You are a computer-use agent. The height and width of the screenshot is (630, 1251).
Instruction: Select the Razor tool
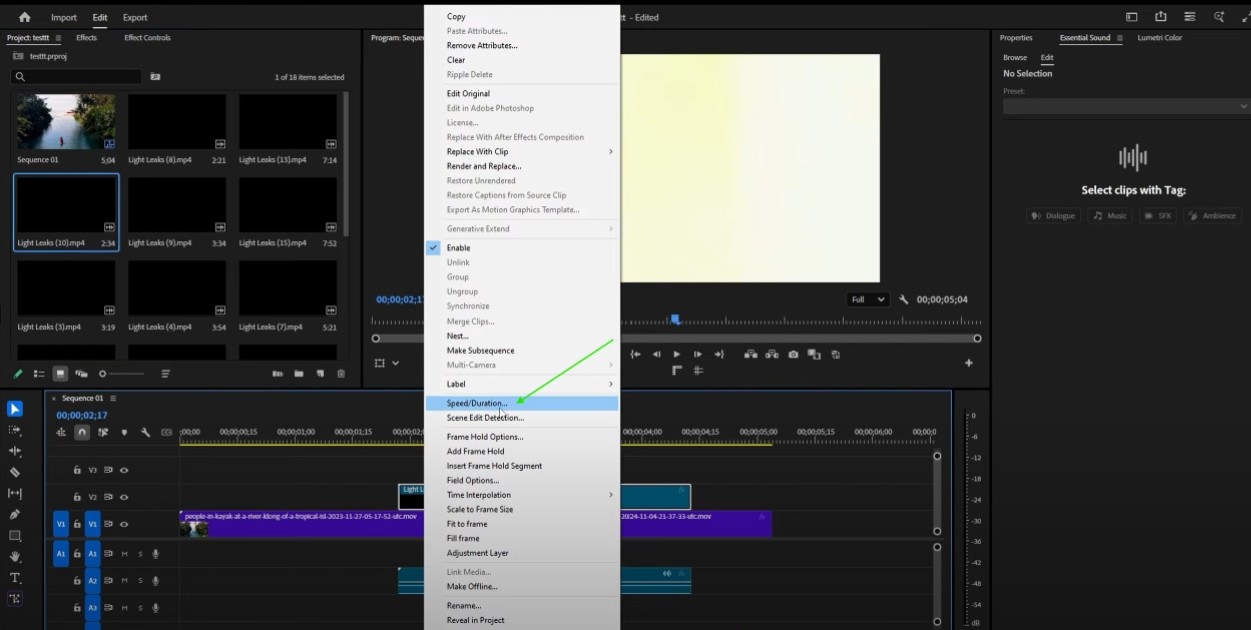[15, 472]
